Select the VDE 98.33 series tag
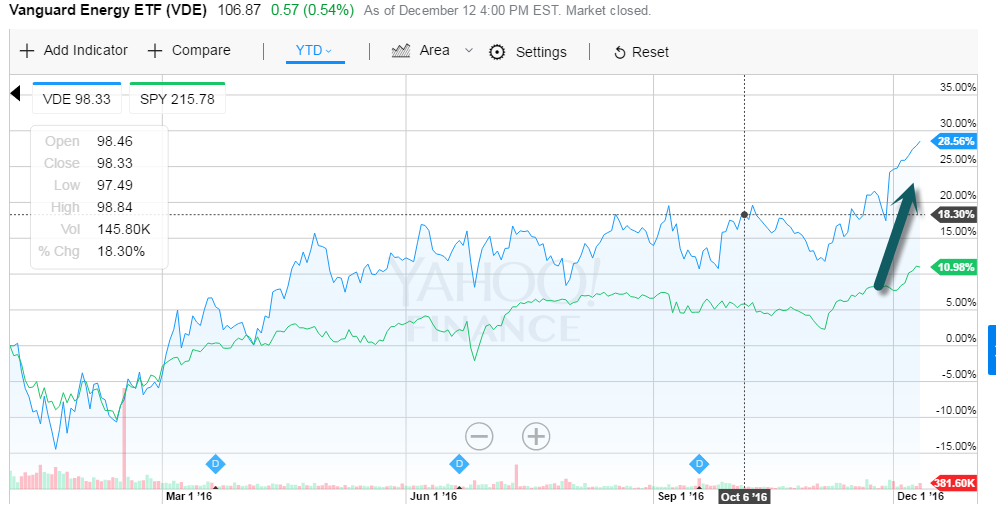The height and width of the screenshot is (519, 996). tap(77, 98)
